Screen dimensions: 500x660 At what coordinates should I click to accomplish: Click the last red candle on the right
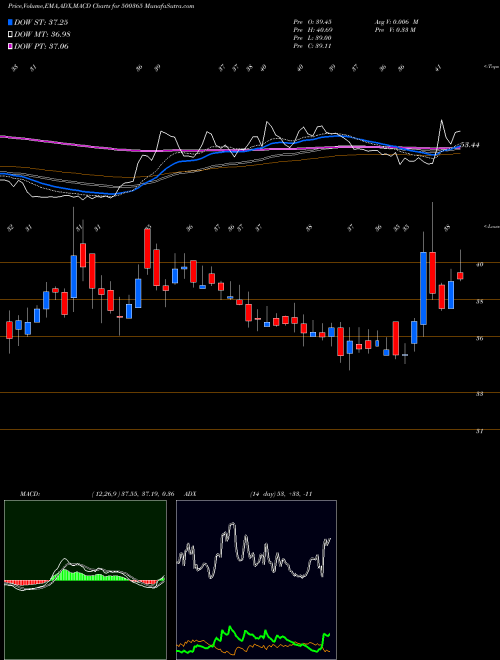click(x=460, y=276)
